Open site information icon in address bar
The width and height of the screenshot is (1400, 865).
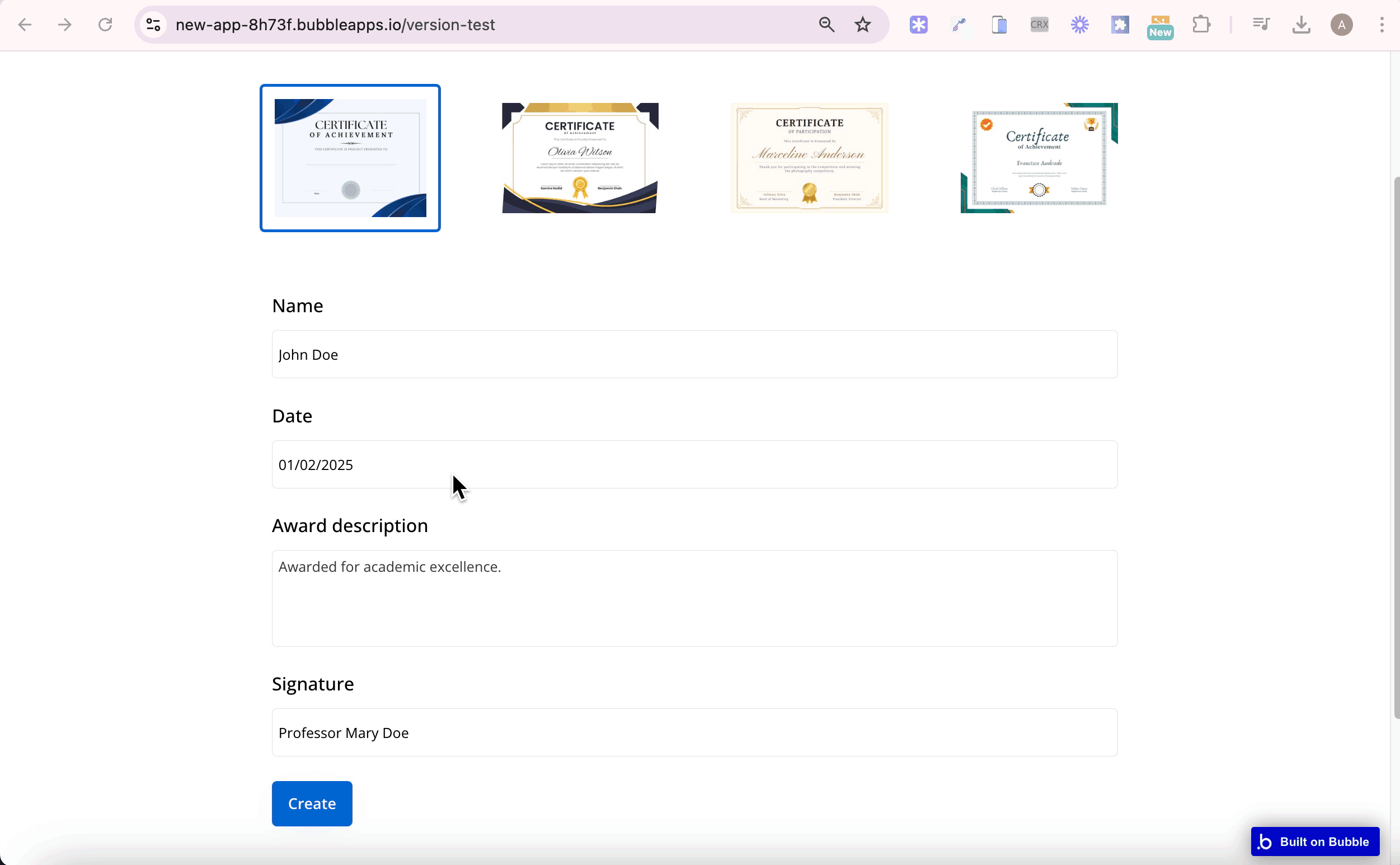tap(153, 25)
